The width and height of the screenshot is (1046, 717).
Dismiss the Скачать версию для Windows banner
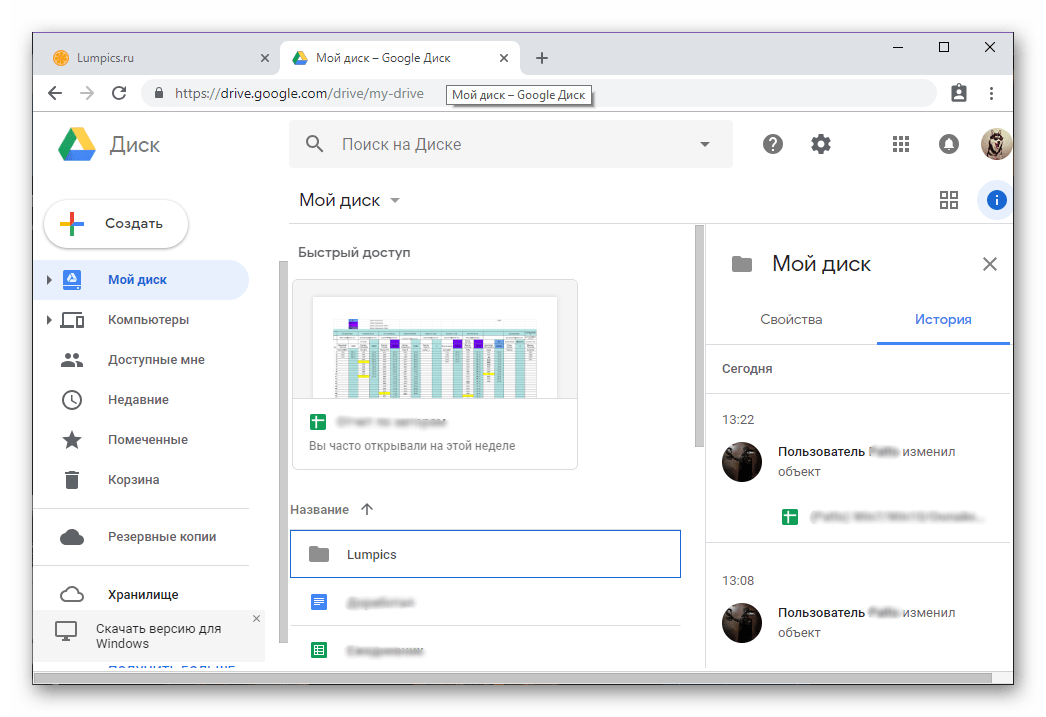pos(256,619)
